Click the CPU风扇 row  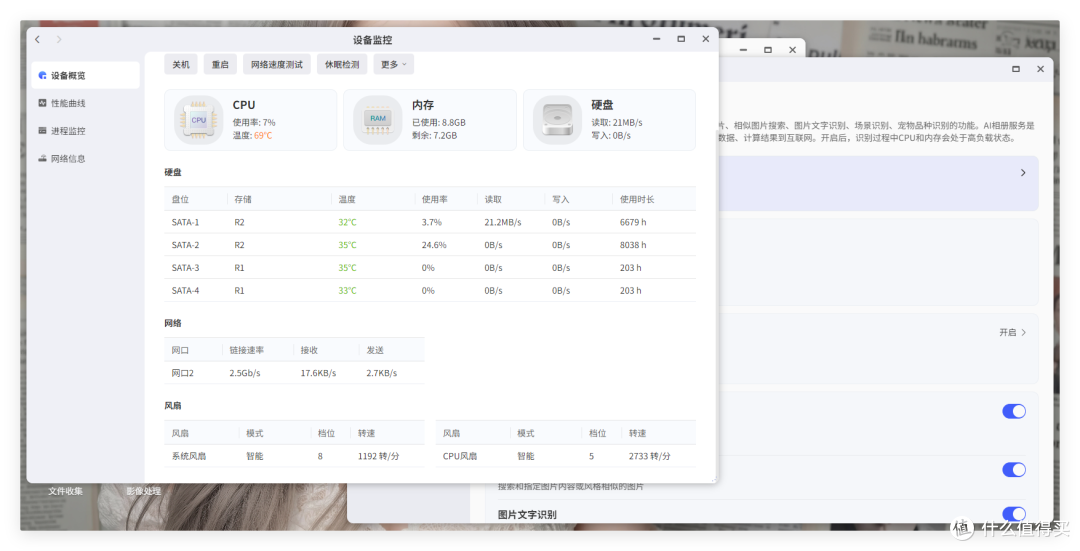tap(565, 455)
